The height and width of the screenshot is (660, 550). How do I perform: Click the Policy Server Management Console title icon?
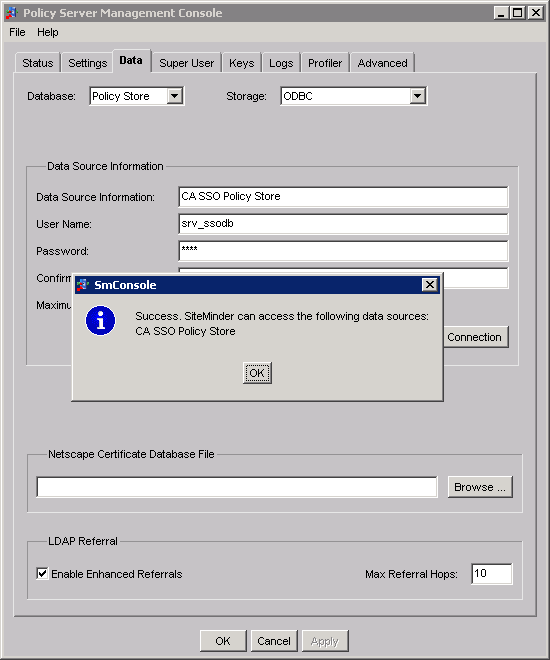pyautogui.click(x=11, y=13)
